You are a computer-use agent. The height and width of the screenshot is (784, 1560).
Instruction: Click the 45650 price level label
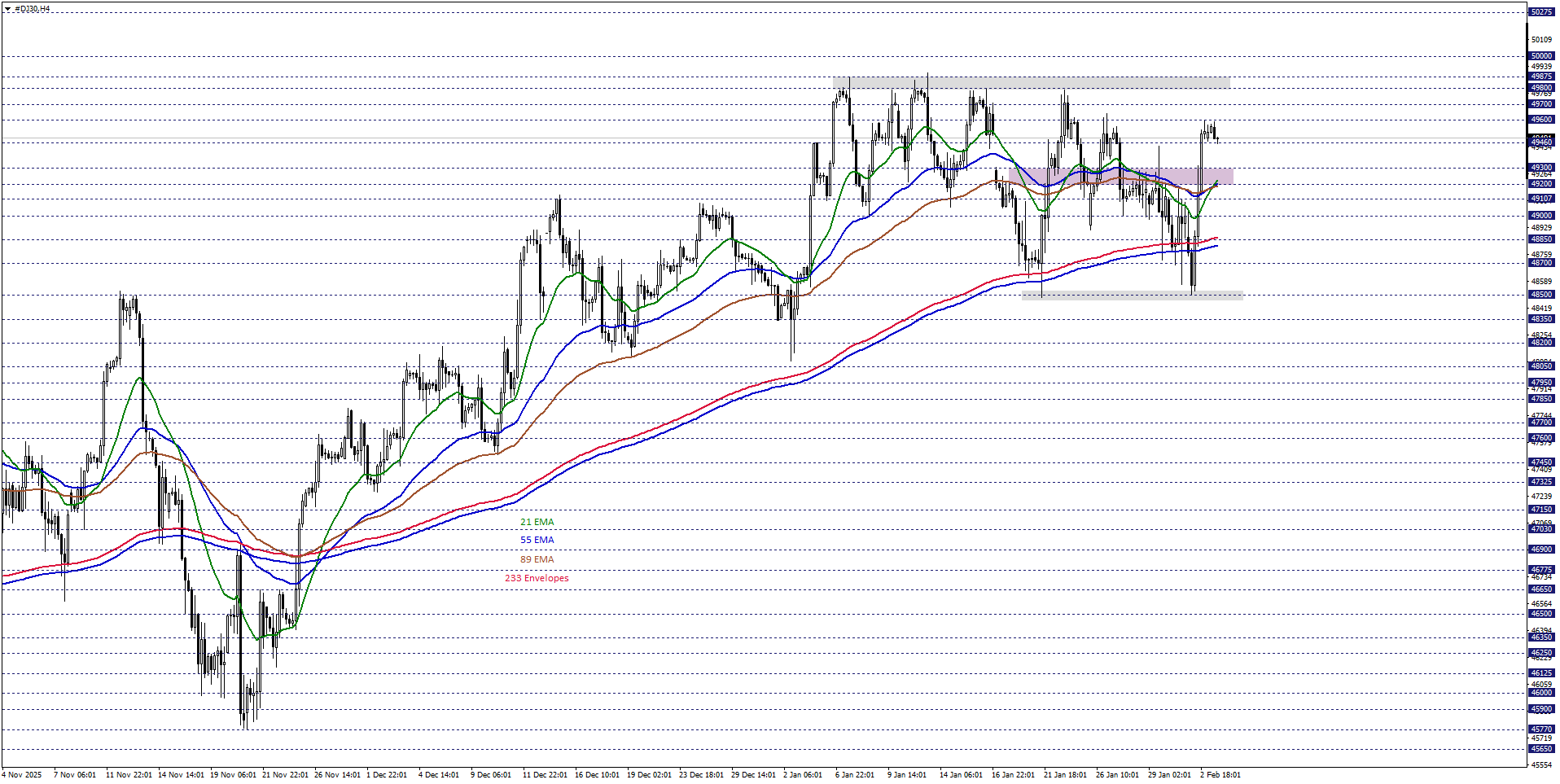(1540, 749)
